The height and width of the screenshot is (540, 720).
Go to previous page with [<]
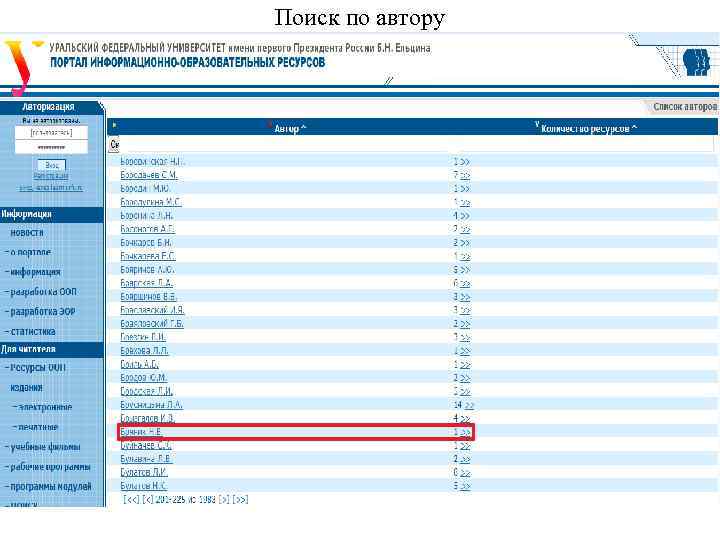pyautogui.click(x=148, y=499)
